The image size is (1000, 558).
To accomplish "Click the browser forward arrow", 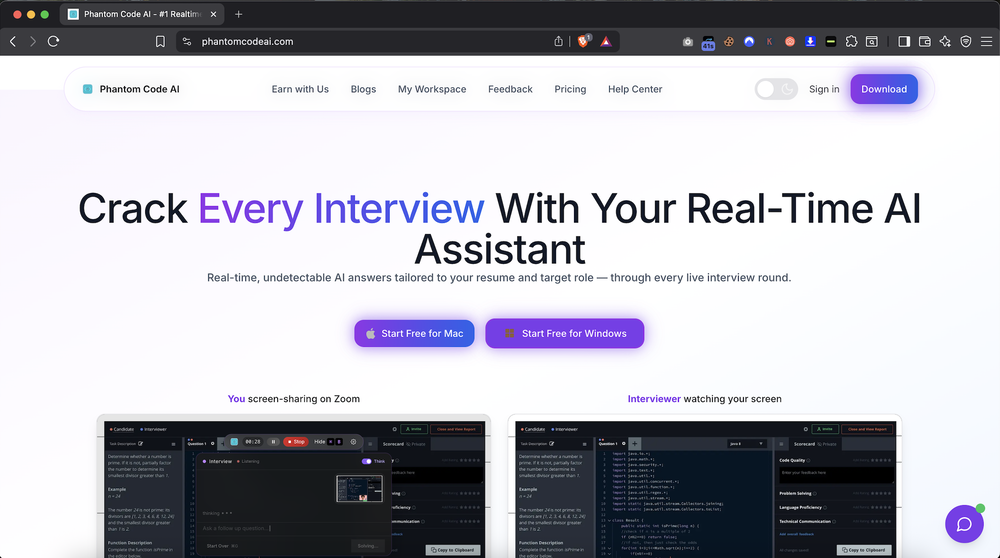I will [33, 41].
